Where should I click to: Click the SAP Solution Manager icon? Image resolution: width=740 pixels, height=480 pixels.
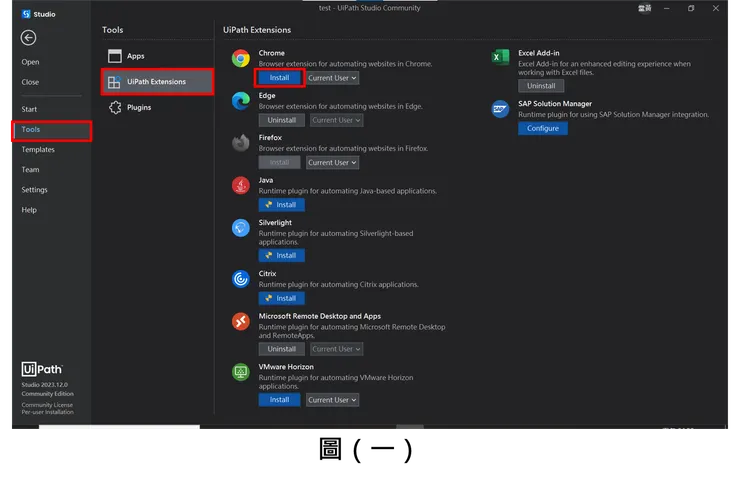pyautogui.click(x=500, y=109)
